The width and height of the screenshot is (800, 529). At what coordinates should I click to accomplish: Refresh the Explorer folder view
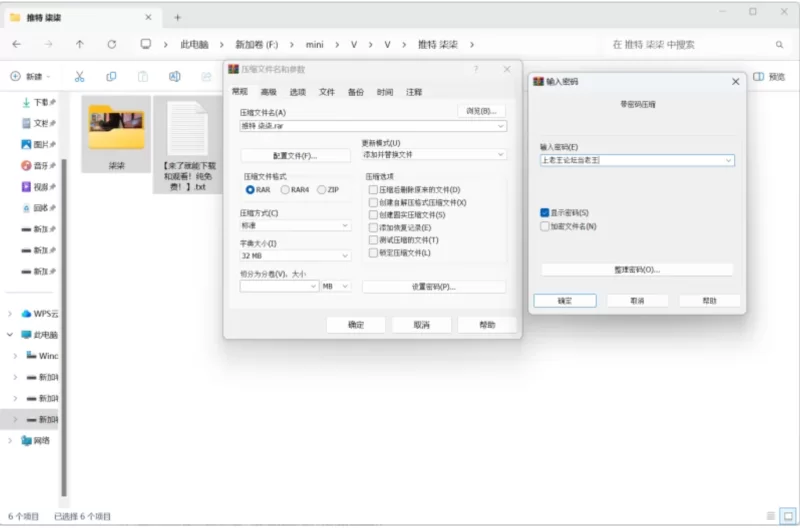(111, 44)
